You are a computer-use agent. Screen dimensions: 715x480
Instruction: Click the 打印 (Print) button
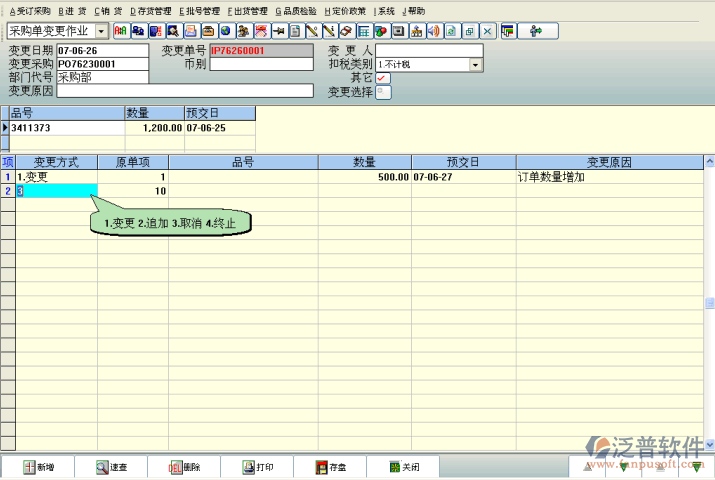click(249, 467)
